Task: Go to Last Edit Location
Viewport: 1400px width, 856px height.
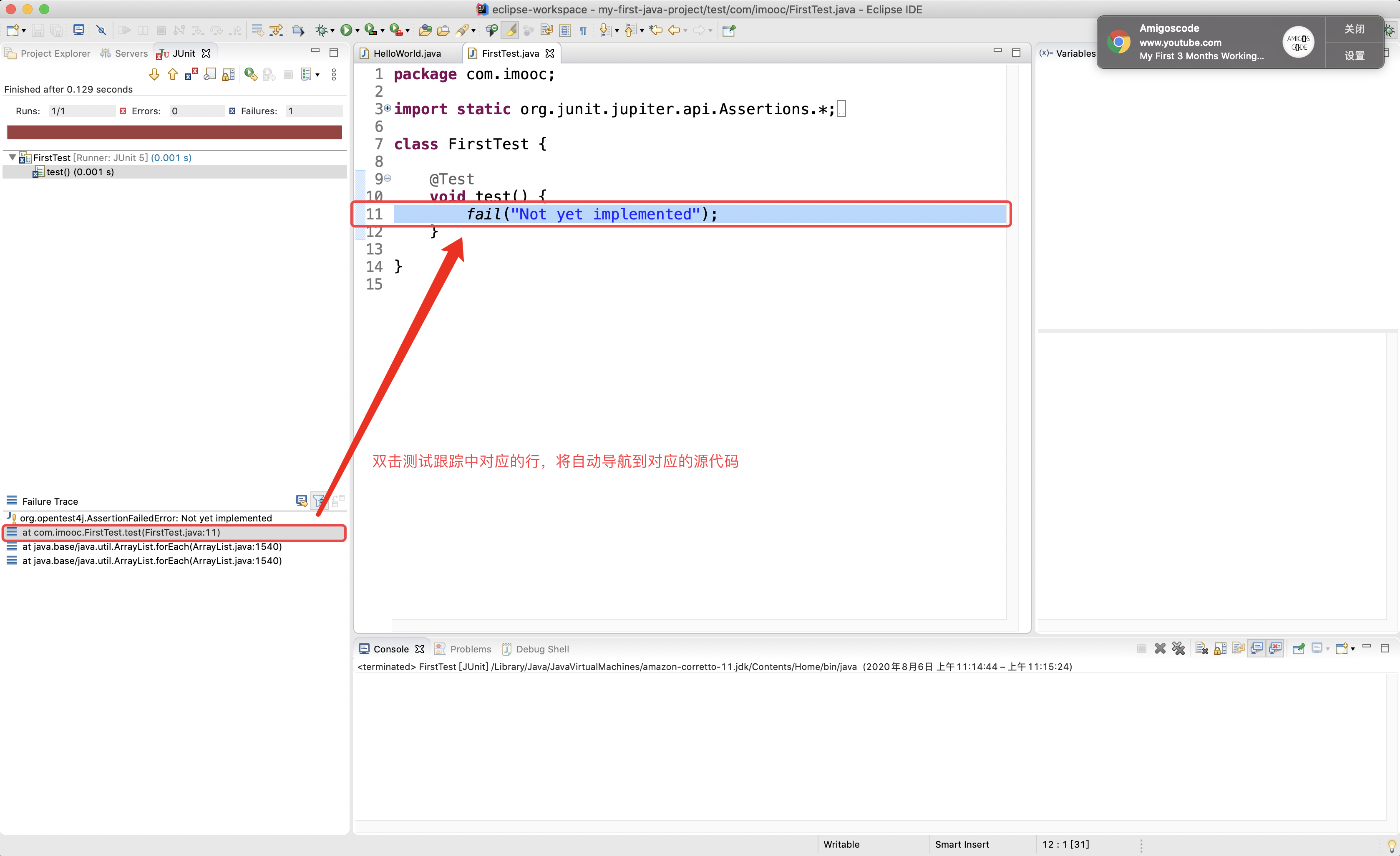Action: click(656, 30)
